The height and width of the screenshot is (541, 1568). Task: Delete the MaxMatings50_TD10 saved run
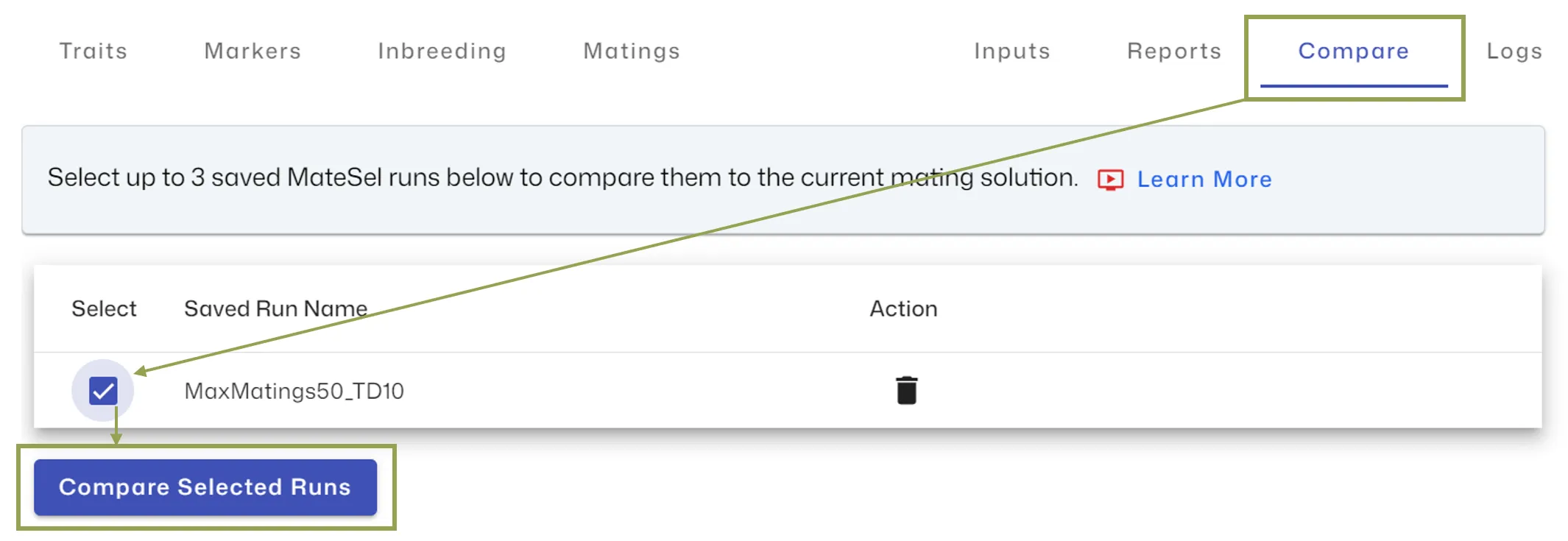coord(906,390)
